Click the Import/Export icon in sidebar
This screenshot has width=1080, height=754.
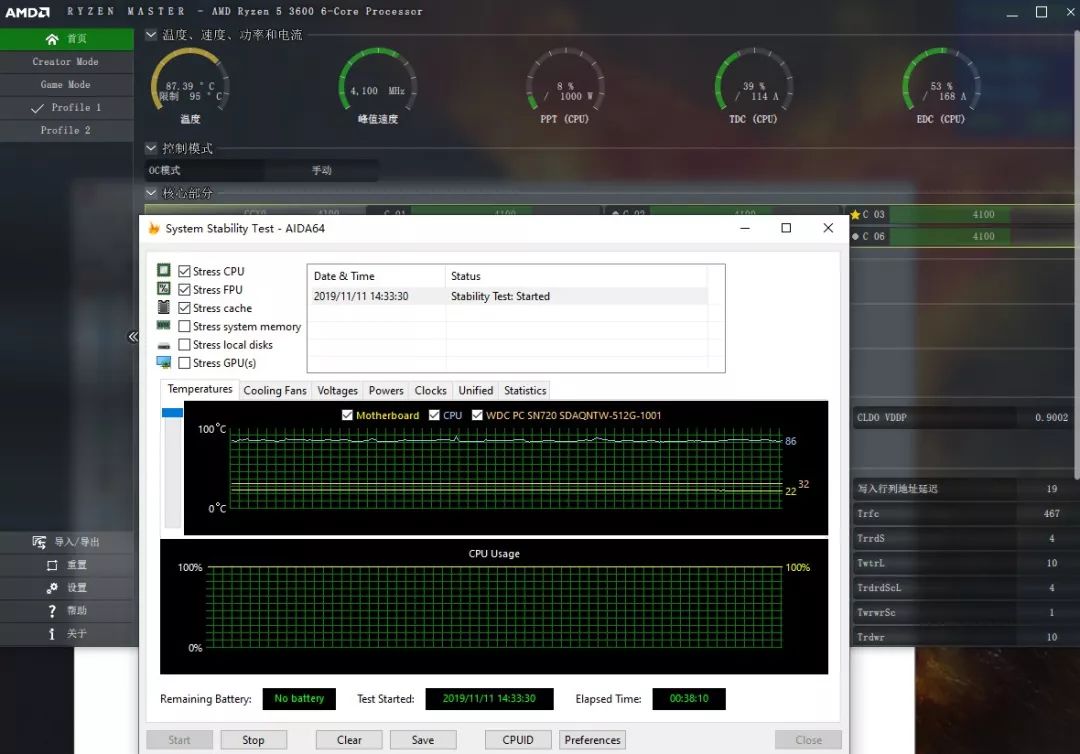(39, 542)
